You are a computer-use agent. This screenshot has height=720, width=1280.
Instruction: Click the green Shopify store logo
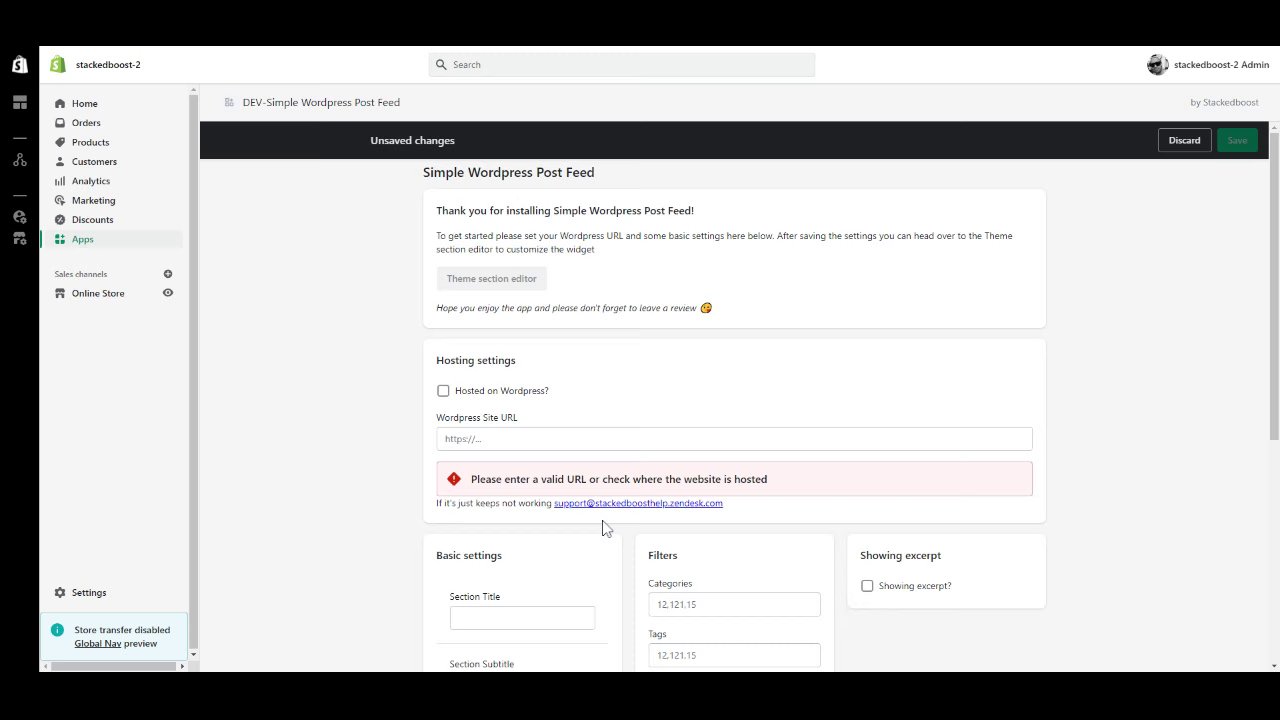point(58,65)
